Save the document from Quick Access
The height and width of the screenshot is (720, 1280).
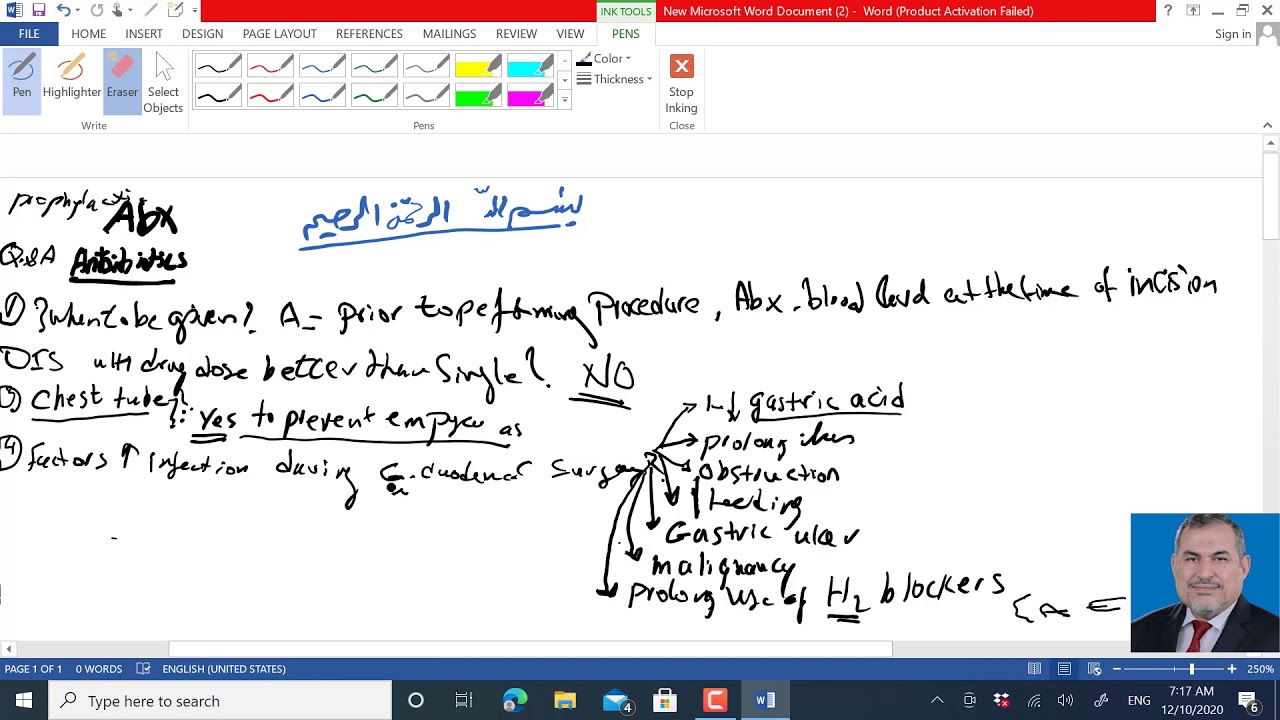pyautogui.click(x=38, y=11)
